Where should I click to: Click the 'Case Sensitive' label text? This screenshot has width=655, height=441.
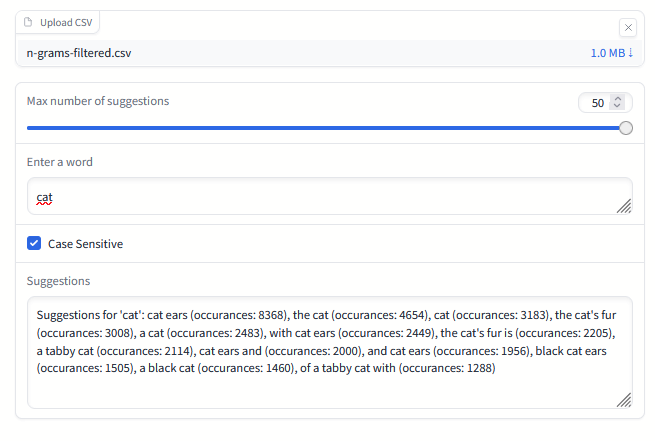tap(86, 244)
